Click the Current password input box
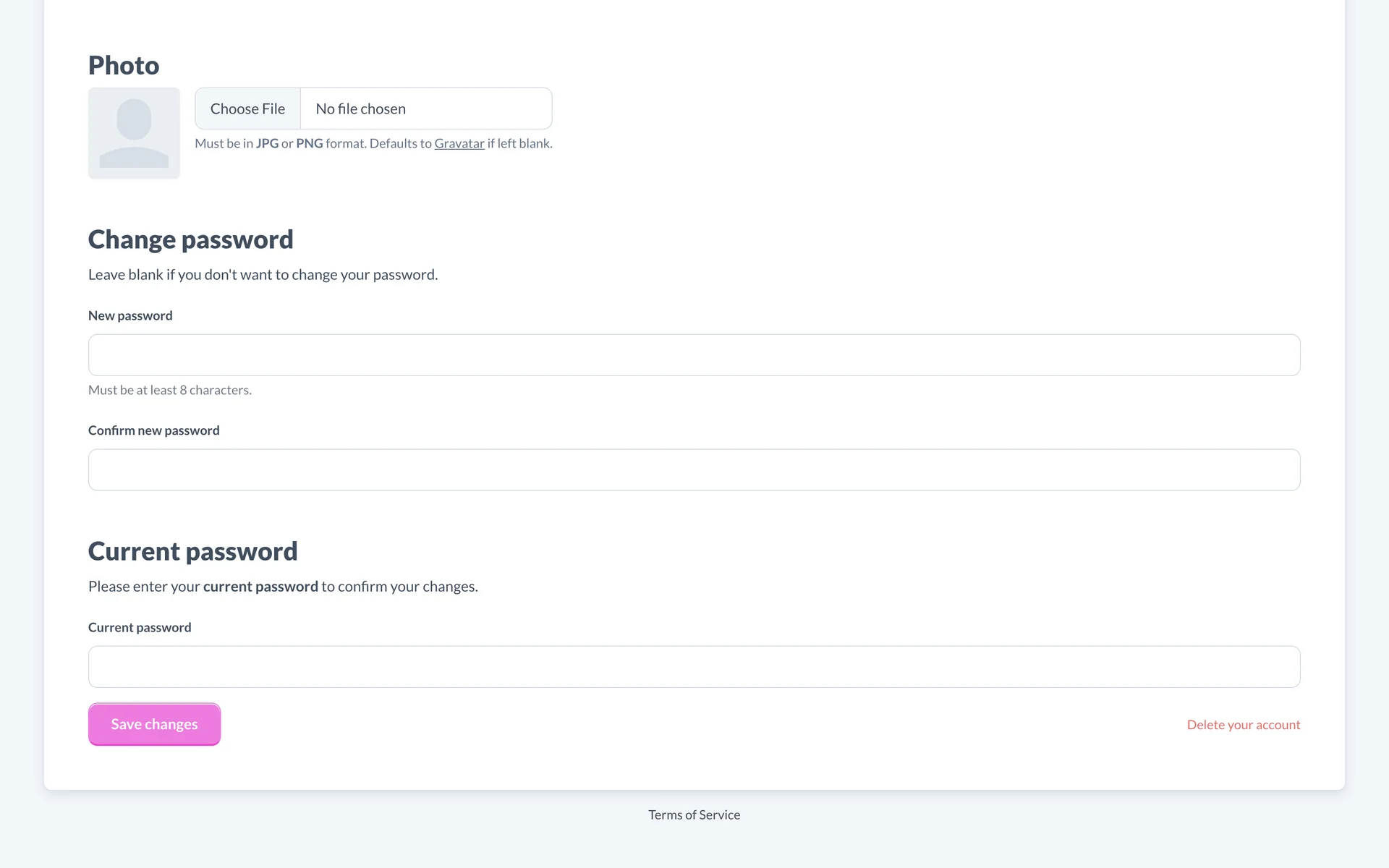Image resolution: width=1389 pixels, height=868 pixels. click(x=694, y=667)
